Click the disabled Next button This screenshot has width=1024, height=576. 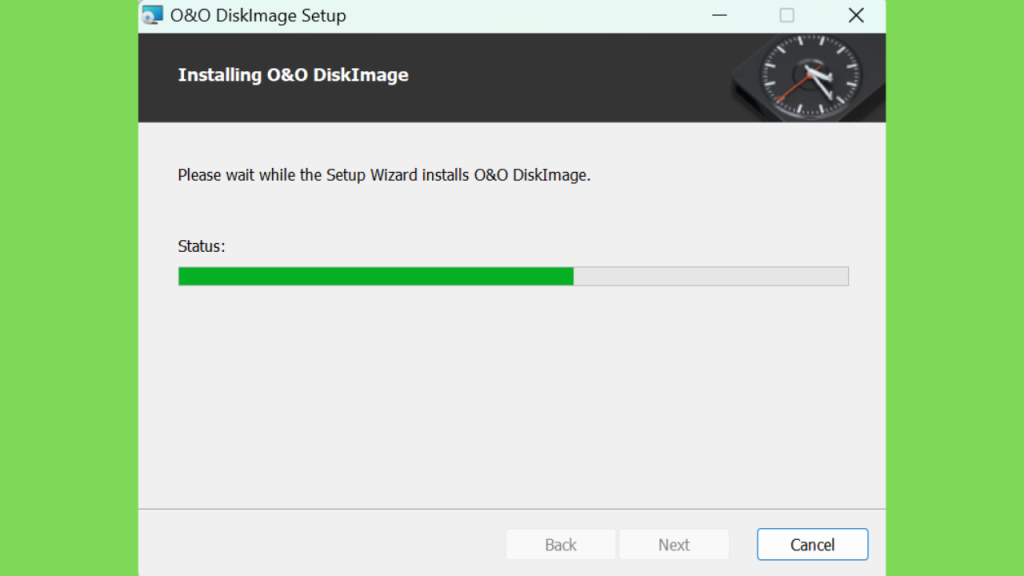tap(674, 544)
